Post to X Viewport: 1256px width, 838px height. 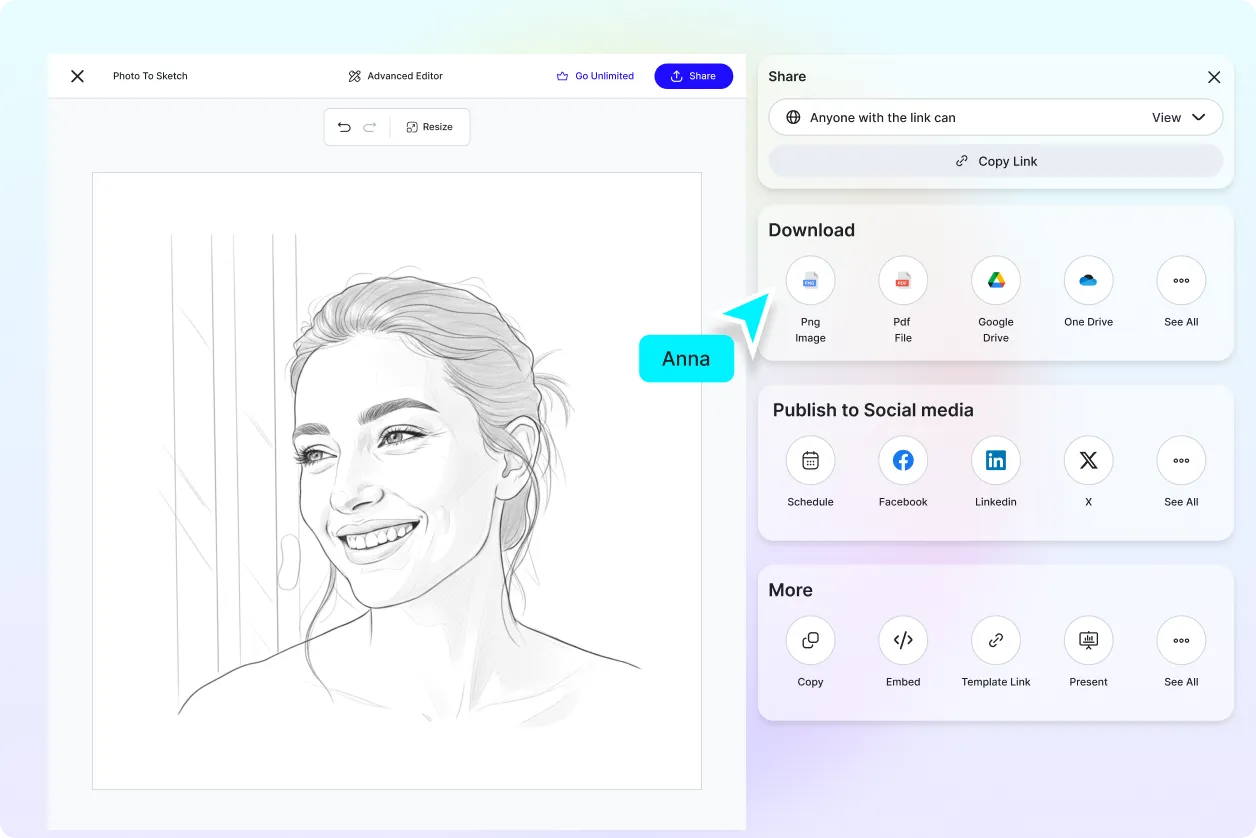point(1088,460)
